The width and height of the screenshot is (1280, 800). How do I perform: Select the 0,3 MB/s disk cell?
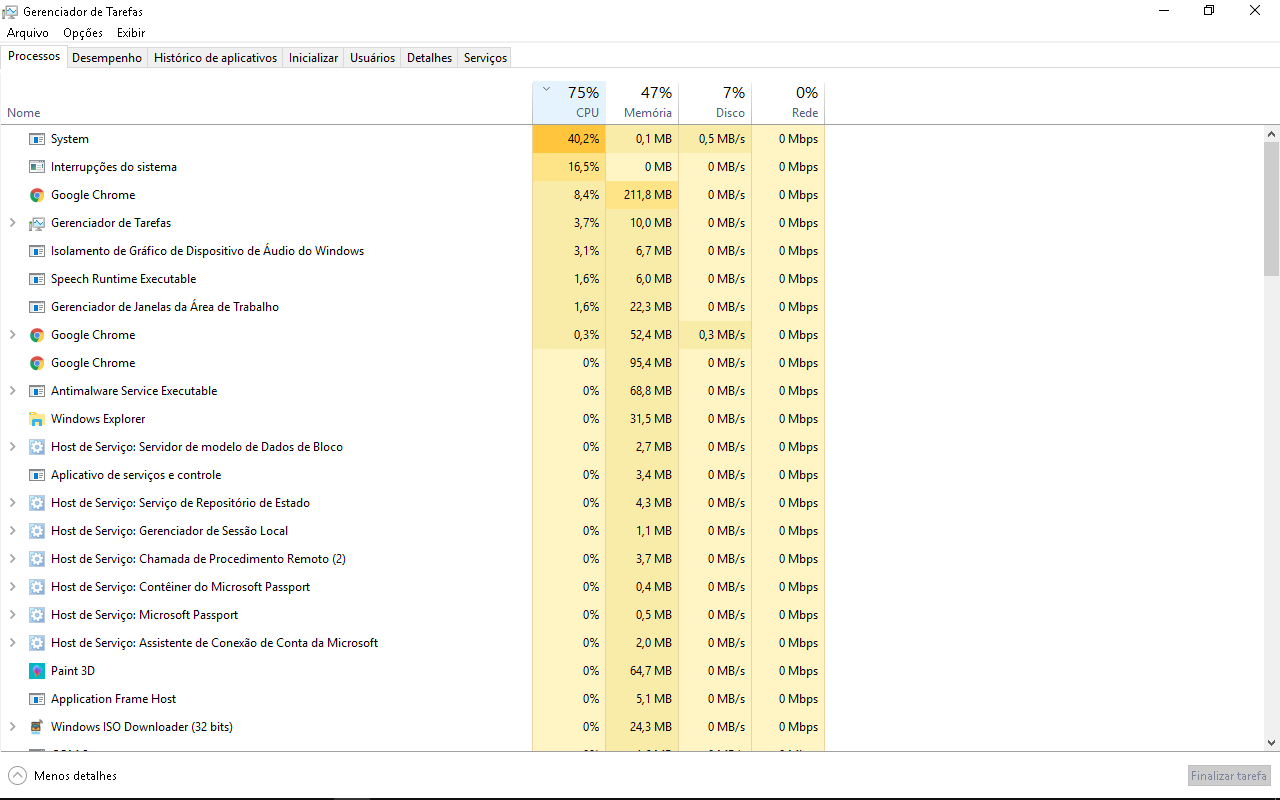(715, 335)
